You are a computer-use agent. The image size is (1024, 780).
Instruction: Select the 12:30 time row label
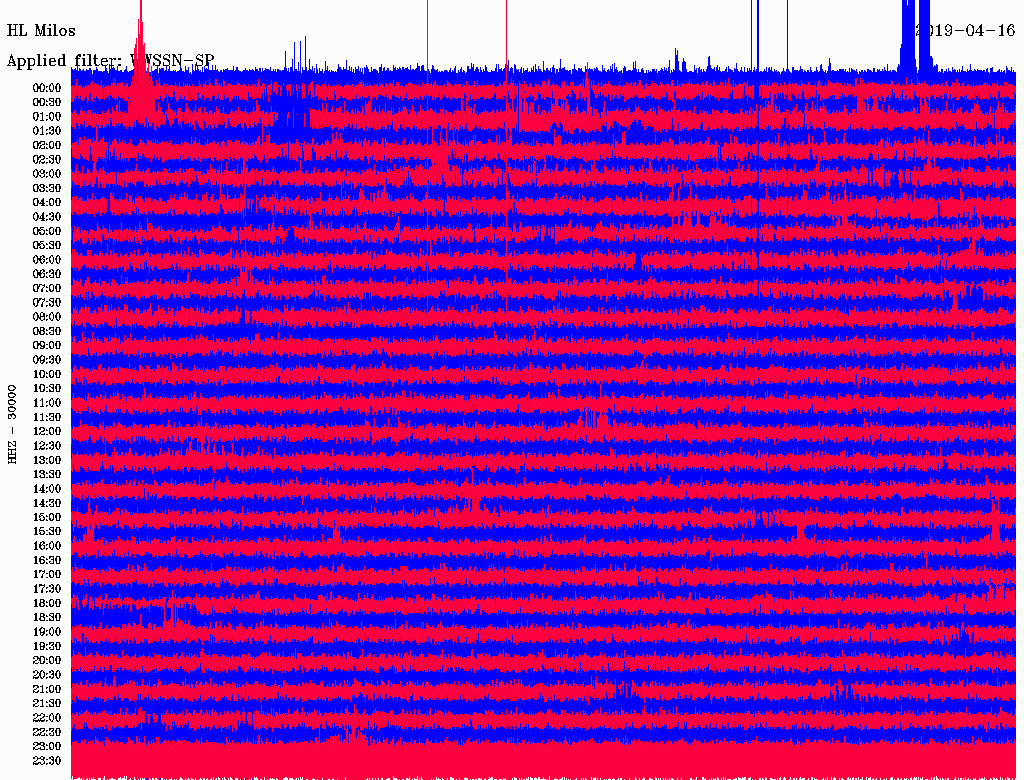(47, 446)
